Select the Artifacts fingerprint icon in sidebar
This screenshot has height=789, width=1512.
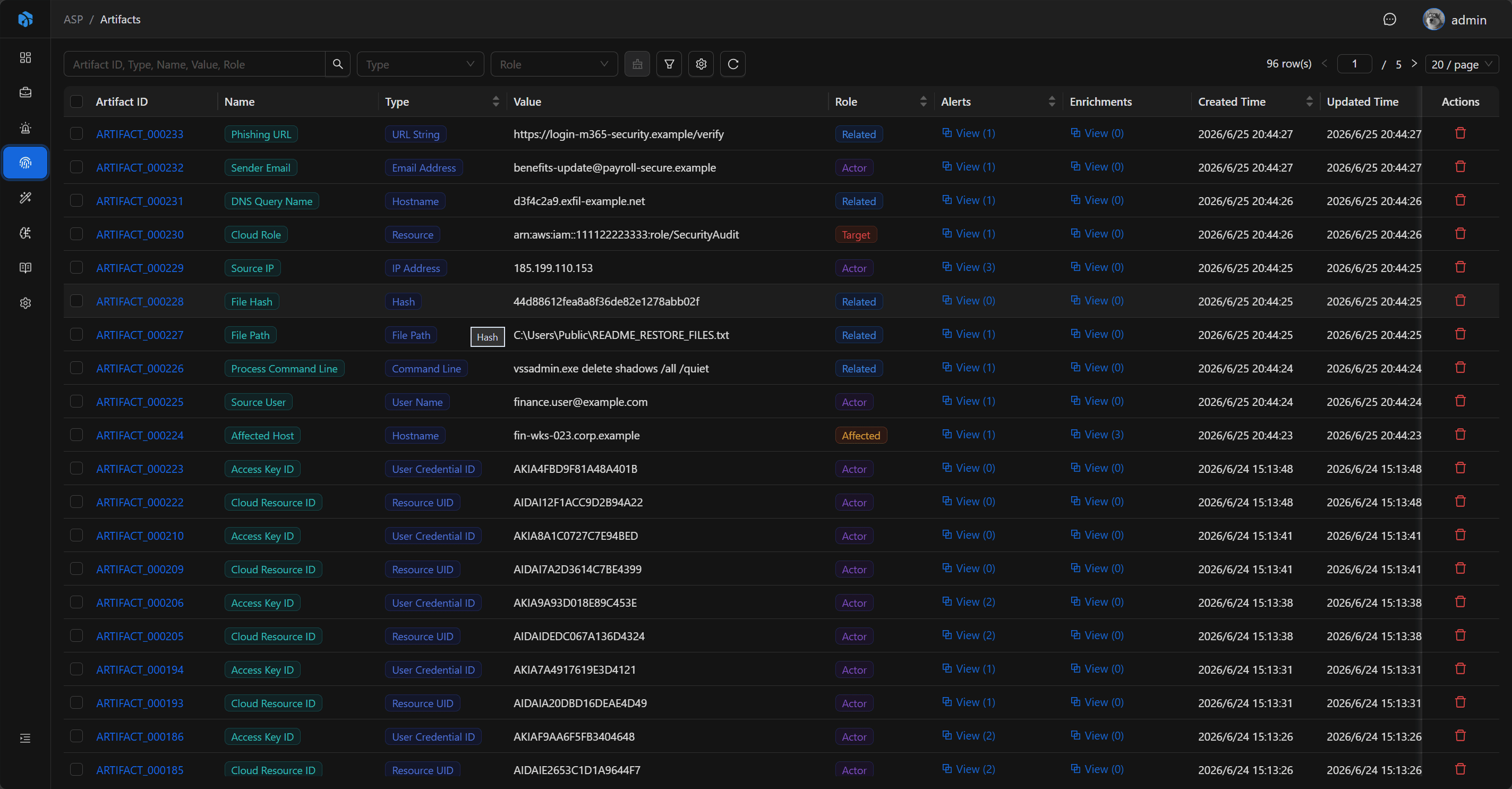25,163
